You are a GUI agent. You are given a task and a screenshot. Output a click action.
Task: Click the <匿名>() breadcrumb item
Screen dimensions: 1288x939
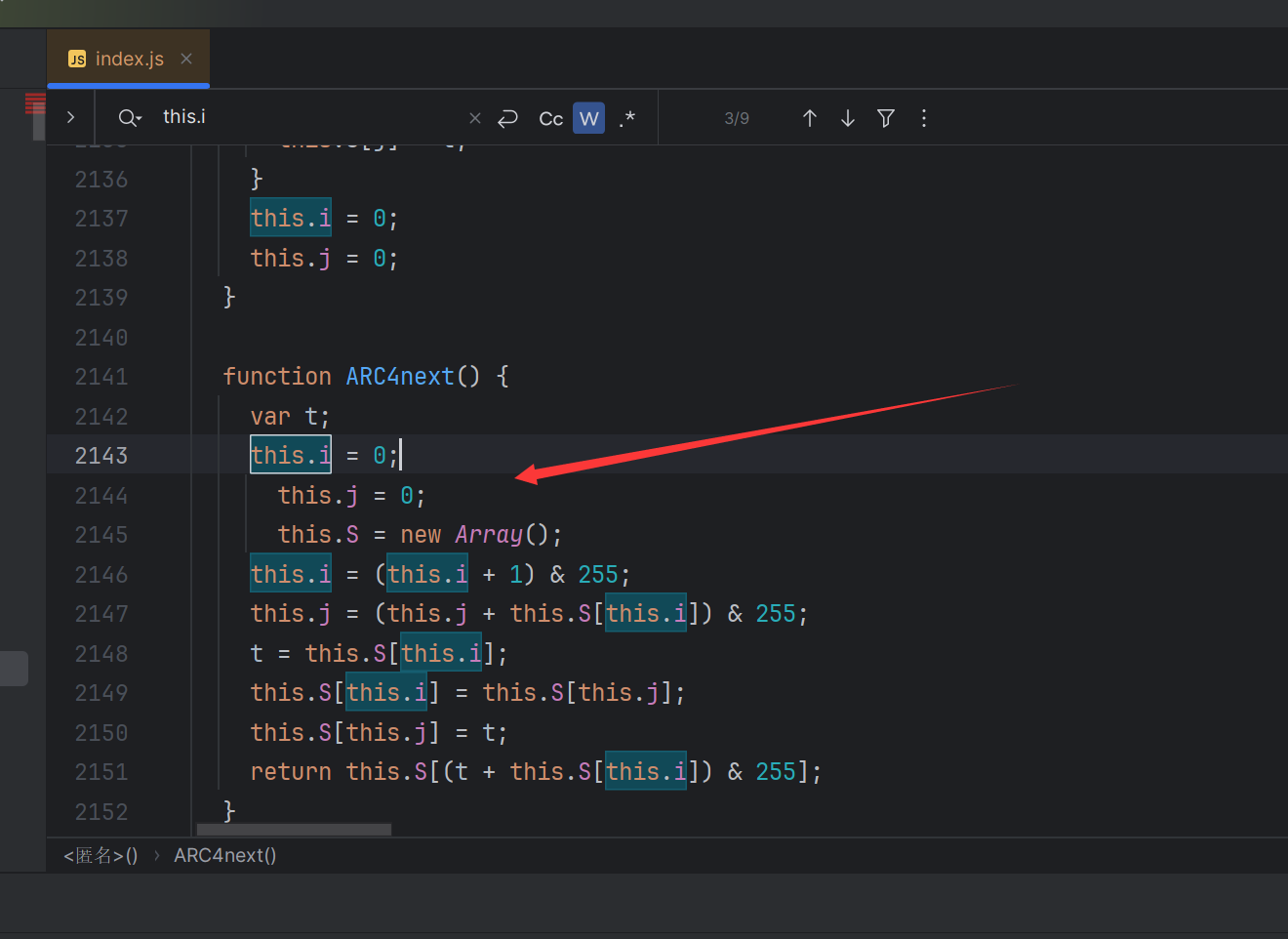click(101, 855)
